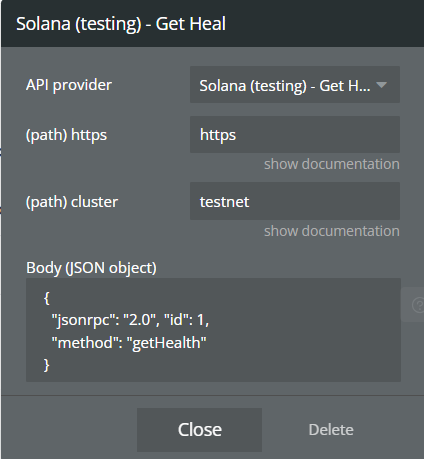424x459 pixels.
Task: Open the API provider dropdown
Action: 295,85
